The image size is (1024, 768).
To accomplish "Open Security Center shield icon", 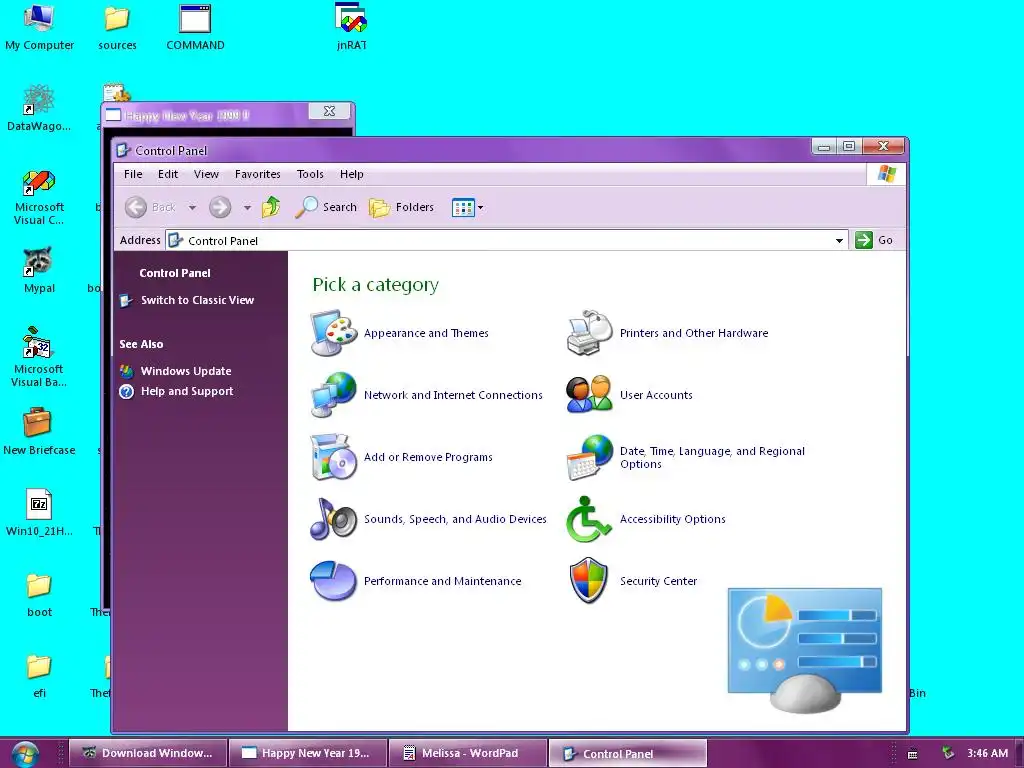I will tap(588, 581).
